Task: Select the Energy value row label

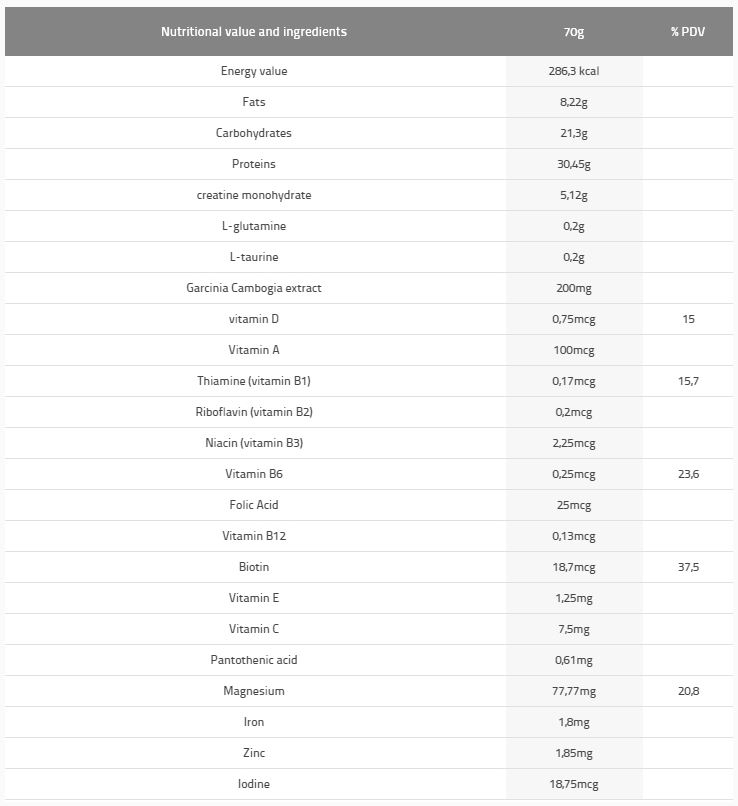Action: [254, 71]
